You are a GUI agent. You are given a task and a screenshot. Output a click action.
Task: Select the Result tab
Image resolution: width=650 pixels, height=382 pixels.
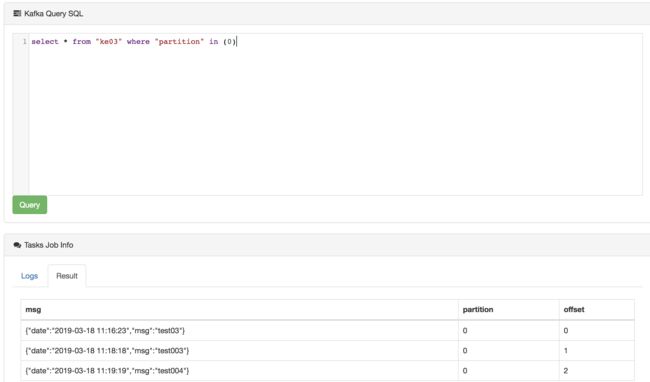point(67,276)
